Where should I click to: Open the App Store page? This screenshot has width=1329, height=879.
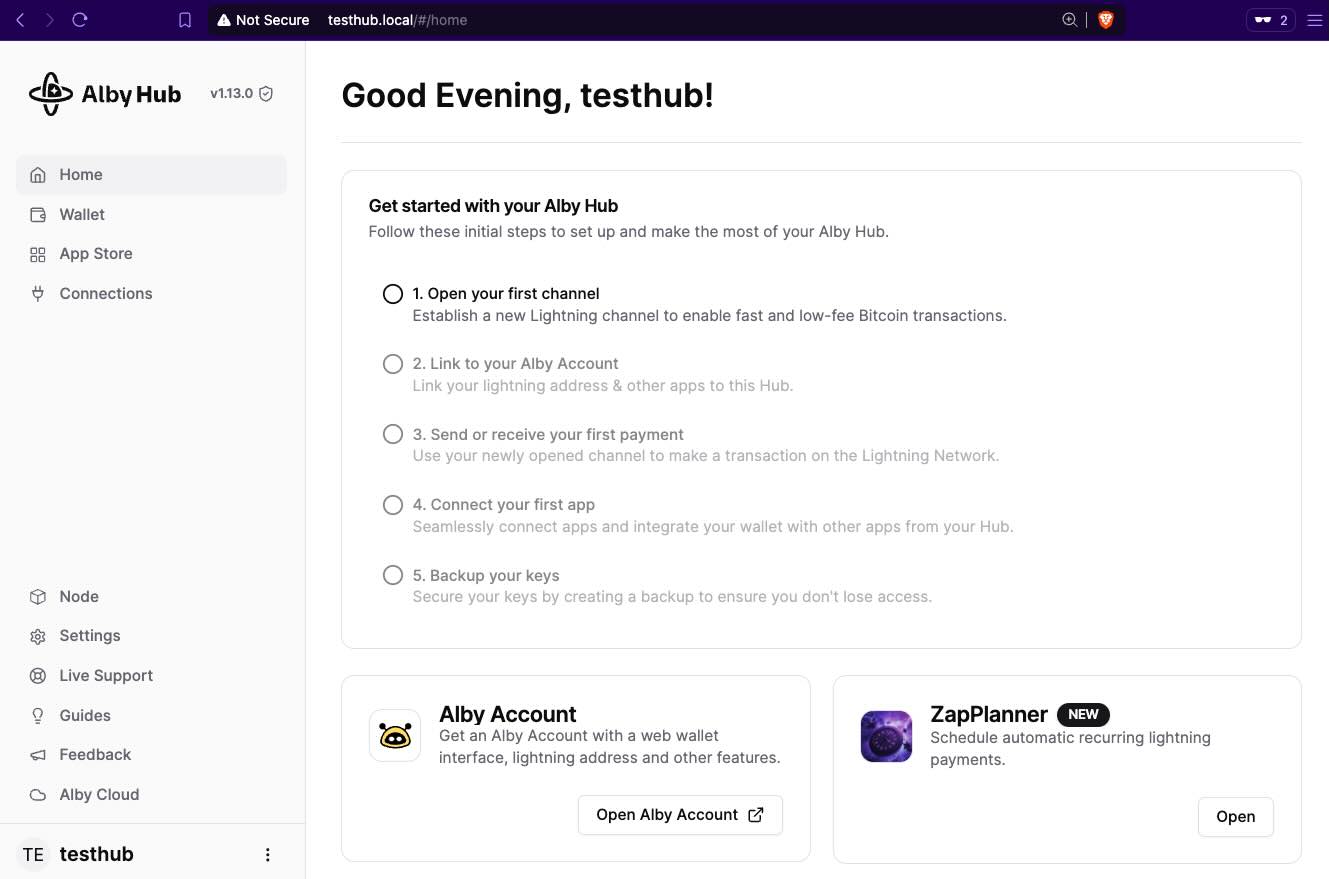[x=151, y=254]
